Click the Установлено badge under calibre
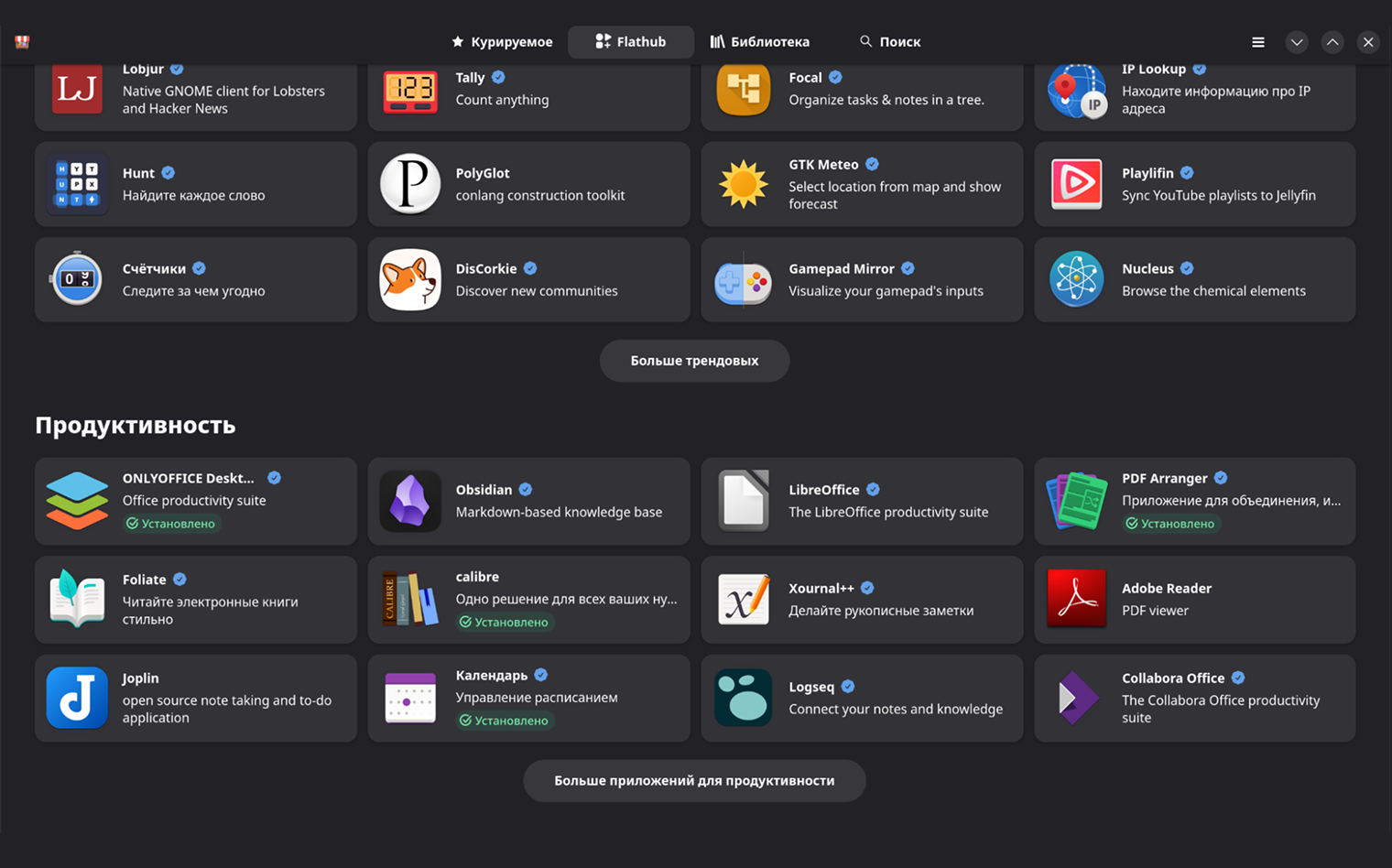This screenshot has height=868, width=1392. [505, 623]
